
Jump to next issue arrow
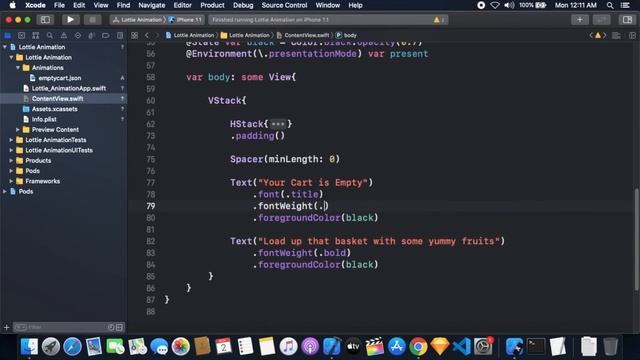point(604,36)
